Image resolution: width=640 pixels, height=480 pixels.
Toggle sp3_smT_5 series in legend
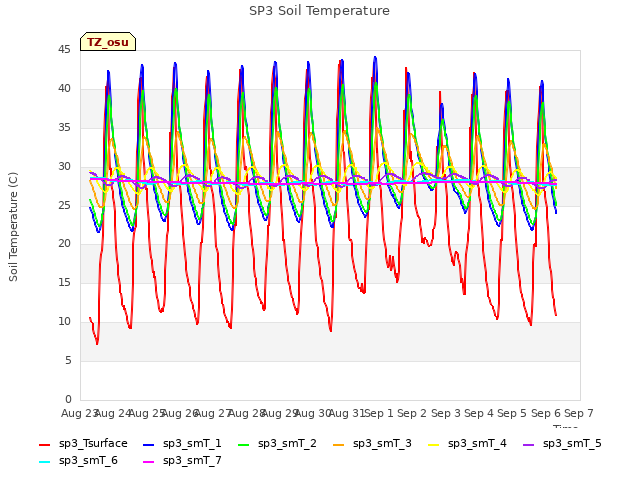[562, 443]
